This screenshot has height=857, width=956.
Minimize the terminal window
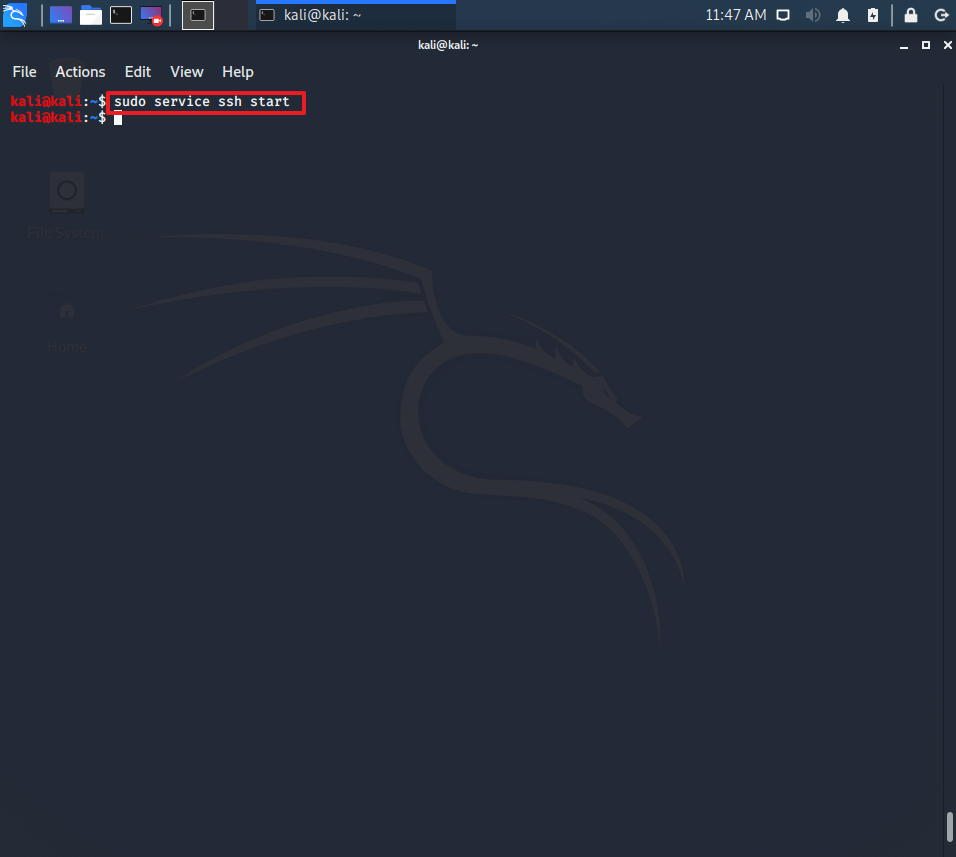(904, 46)
